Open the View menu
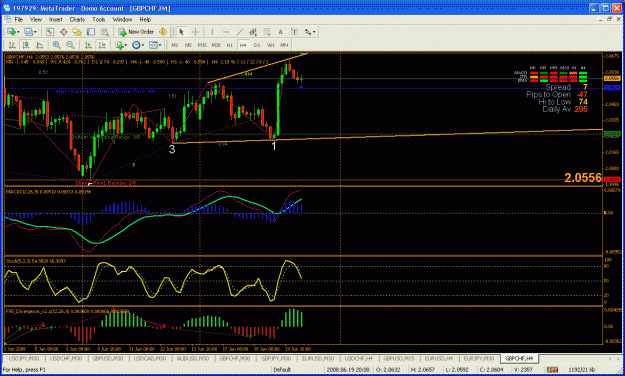 click(x=35, y=19)
